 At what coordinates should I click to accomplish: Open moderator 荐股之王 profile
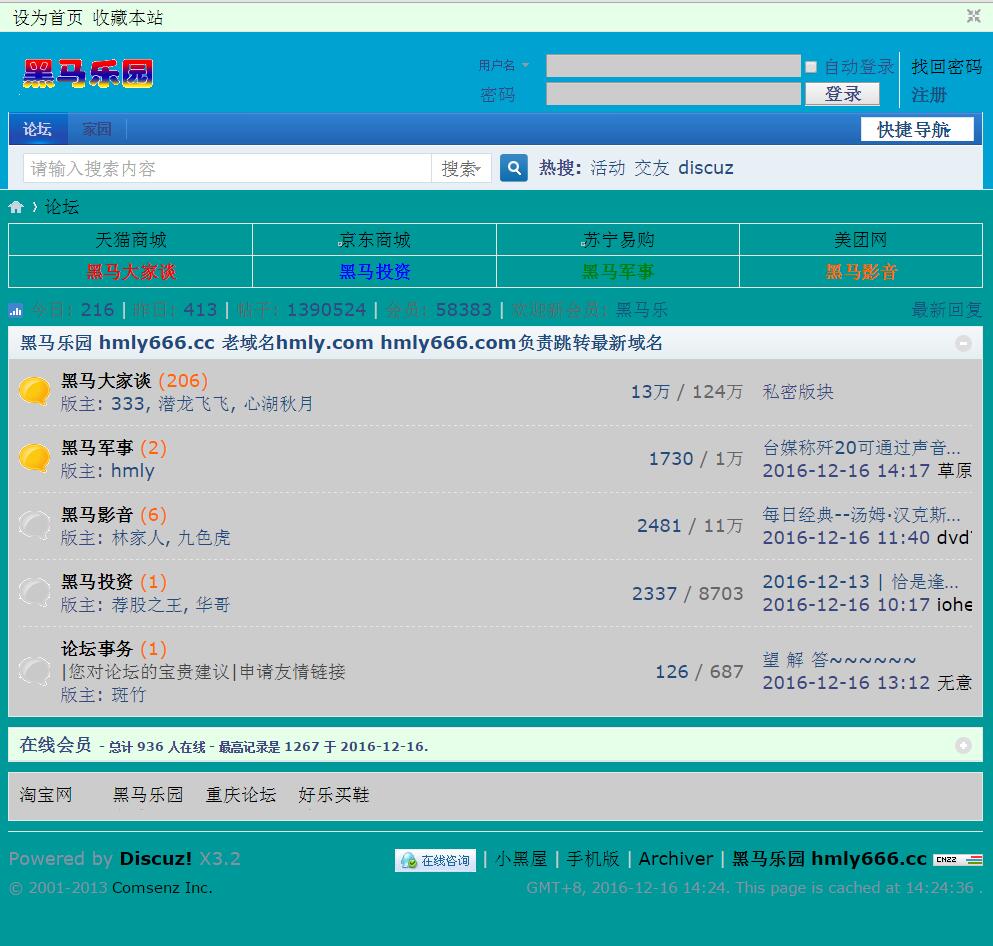coord(147,605)
